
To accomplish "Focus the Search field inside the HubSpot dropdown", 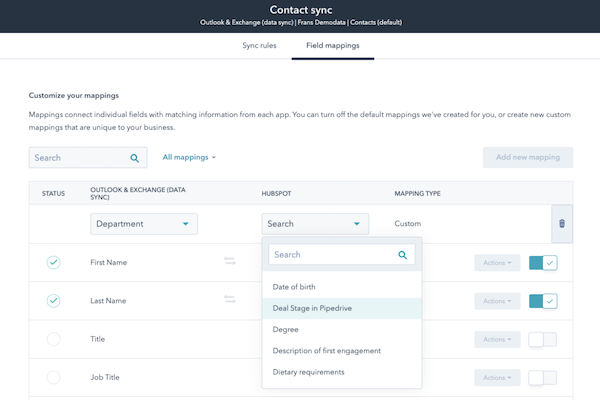I will pos(342,255).
